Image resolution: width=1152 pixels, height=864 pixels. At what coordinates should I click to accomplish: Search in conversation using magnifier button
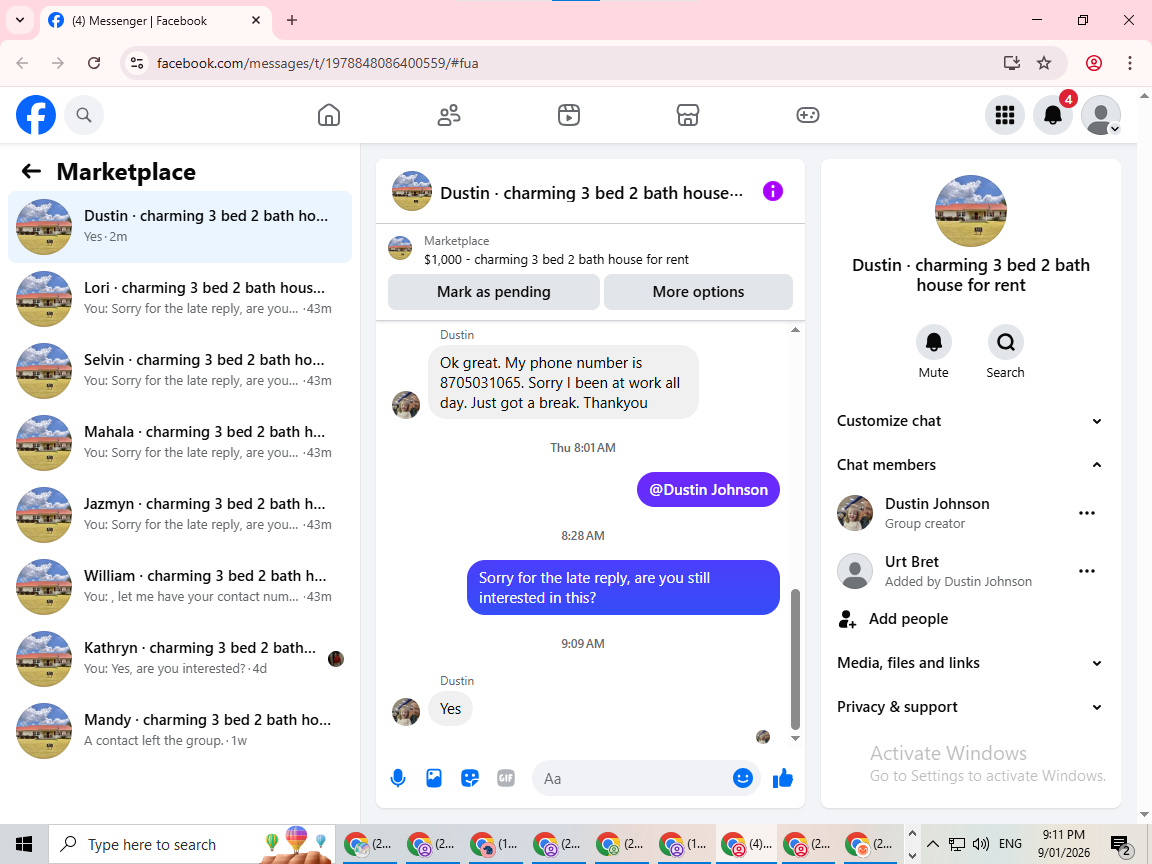[x=1005, y=342]
